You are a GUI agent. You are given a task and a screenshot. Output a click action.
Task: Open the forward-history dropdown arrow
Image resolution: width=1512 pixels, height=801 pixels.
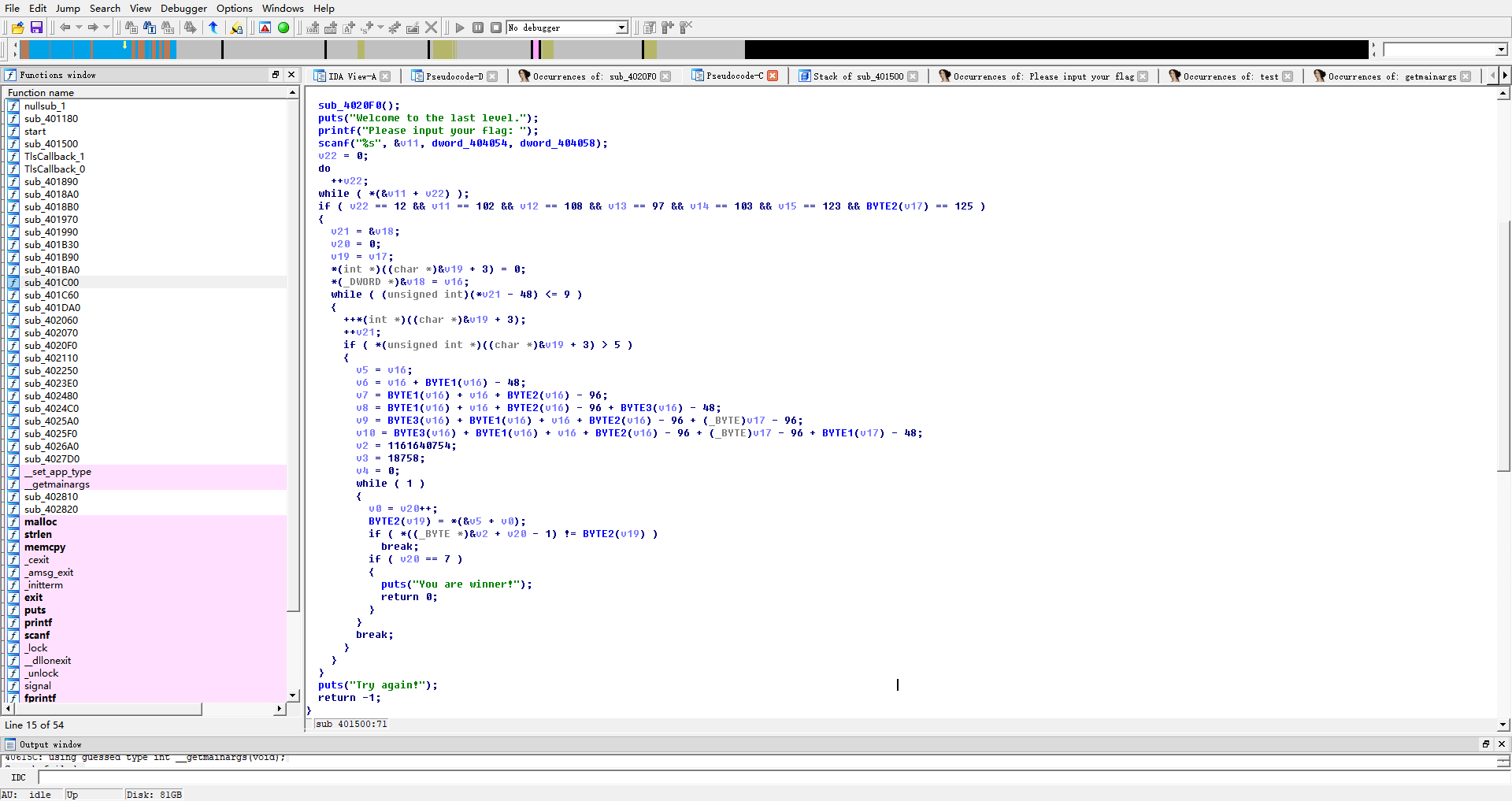point(106,28)
